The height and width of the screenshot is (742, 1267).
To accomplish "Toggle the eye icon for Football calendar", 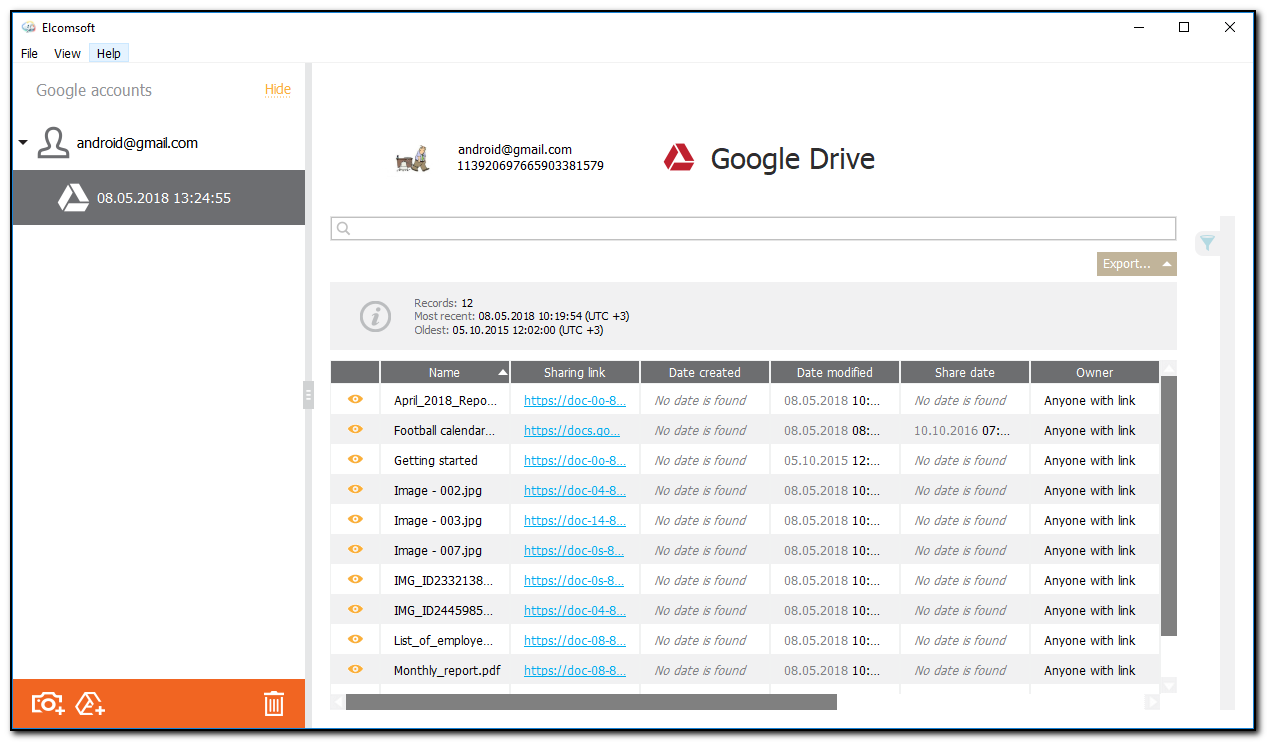I will (354, 430).
